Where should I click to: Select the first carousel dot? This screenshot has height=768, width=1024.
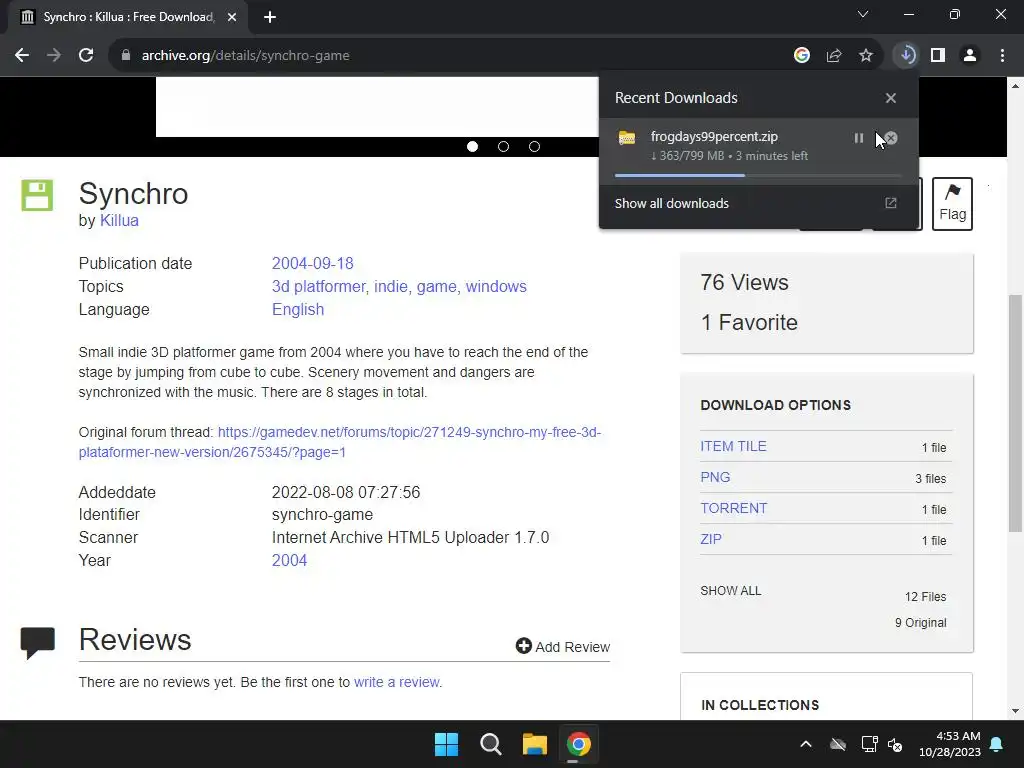(473, 146)
